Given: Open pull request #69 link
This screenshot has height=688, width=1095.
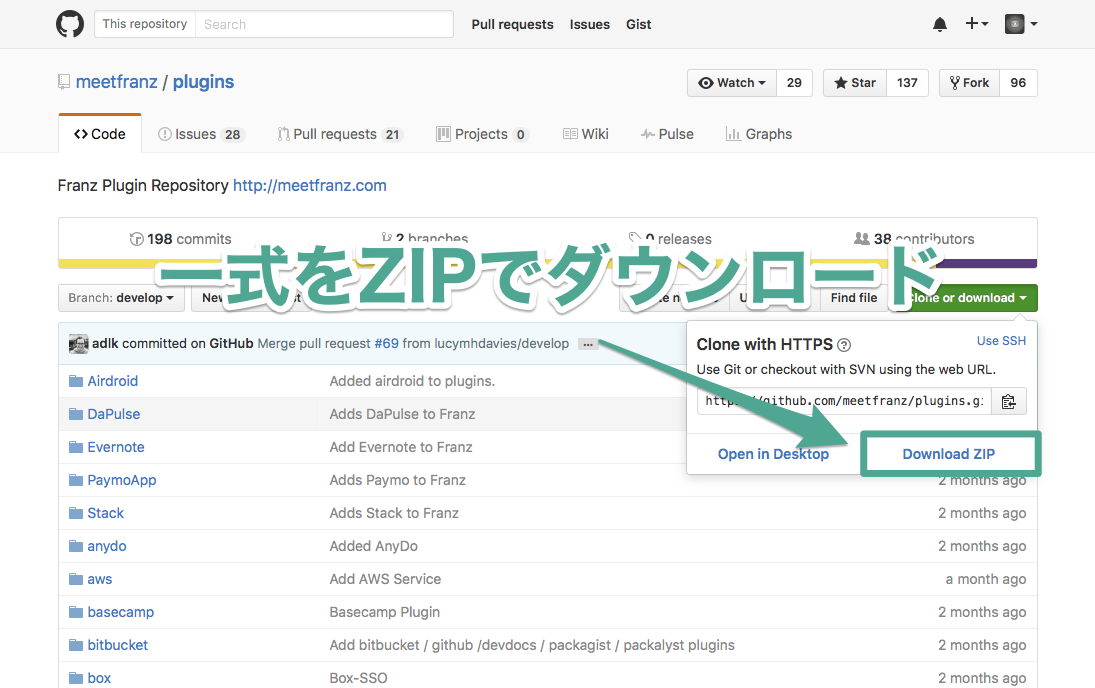Looking at the screenshot, I should (386, 344).
